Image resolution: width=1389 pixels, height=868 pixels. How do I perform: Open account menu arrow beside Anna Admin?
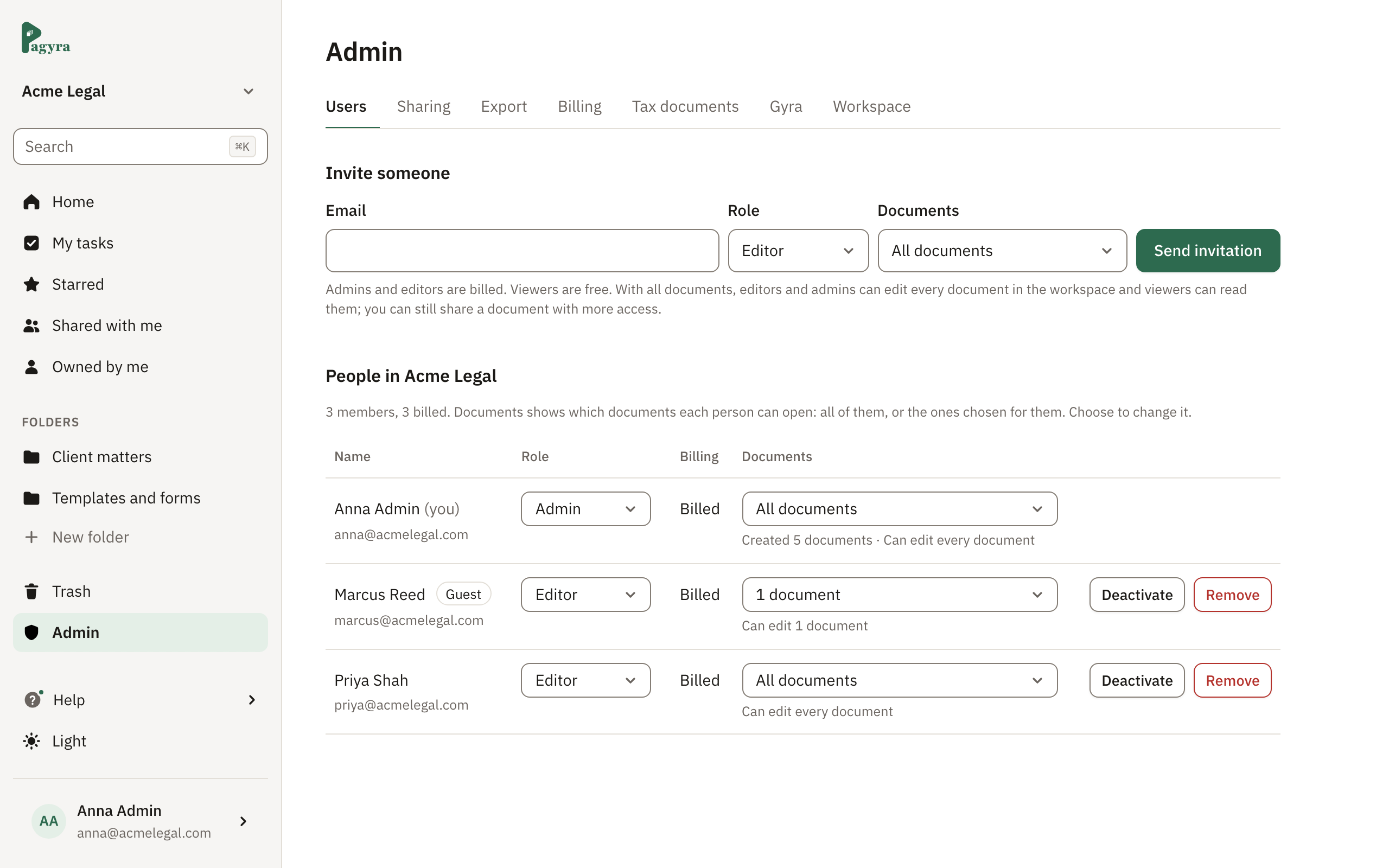244,821
